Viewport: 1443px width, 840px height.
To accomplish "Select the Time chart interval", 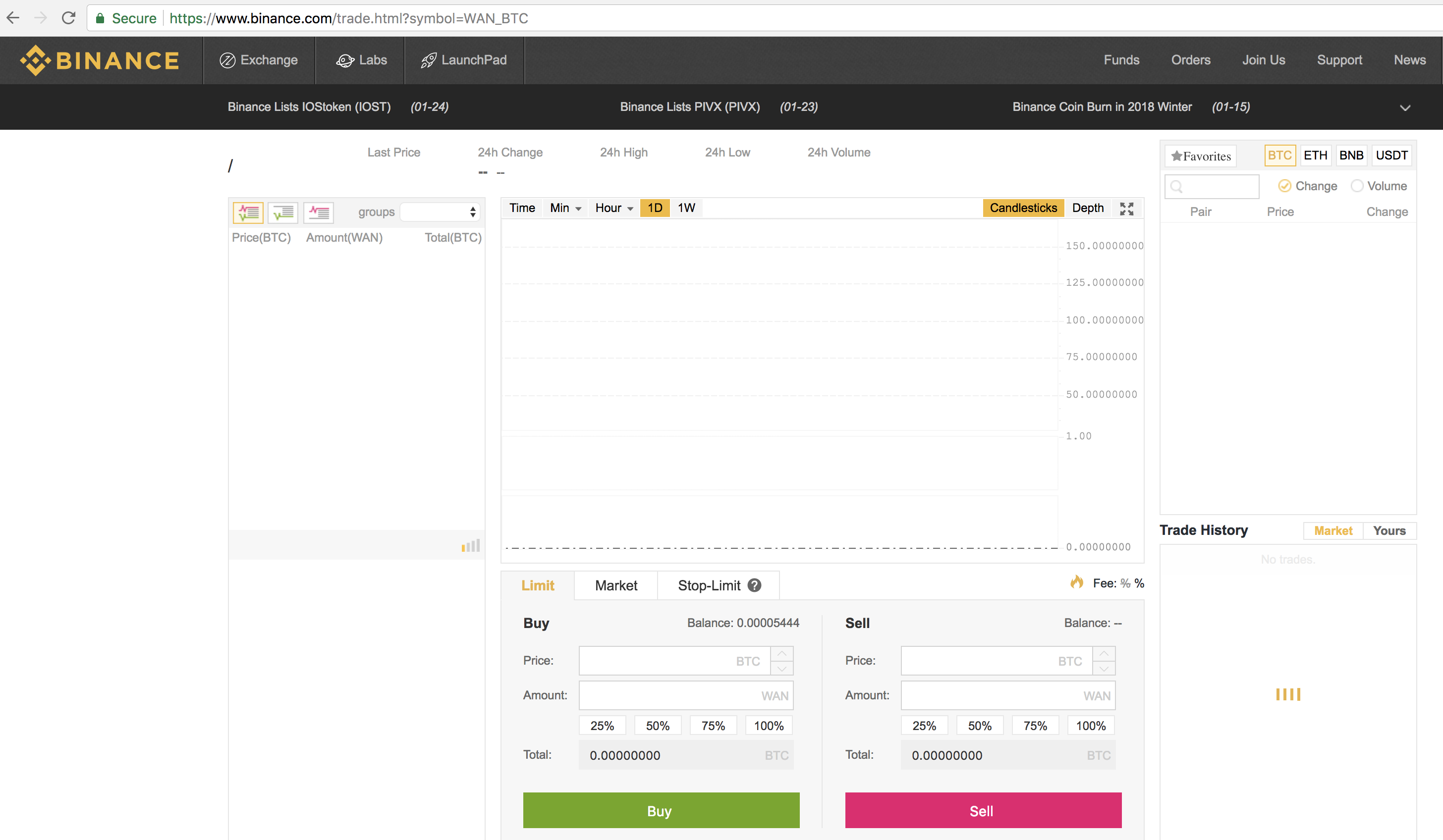I will point(522,208).
